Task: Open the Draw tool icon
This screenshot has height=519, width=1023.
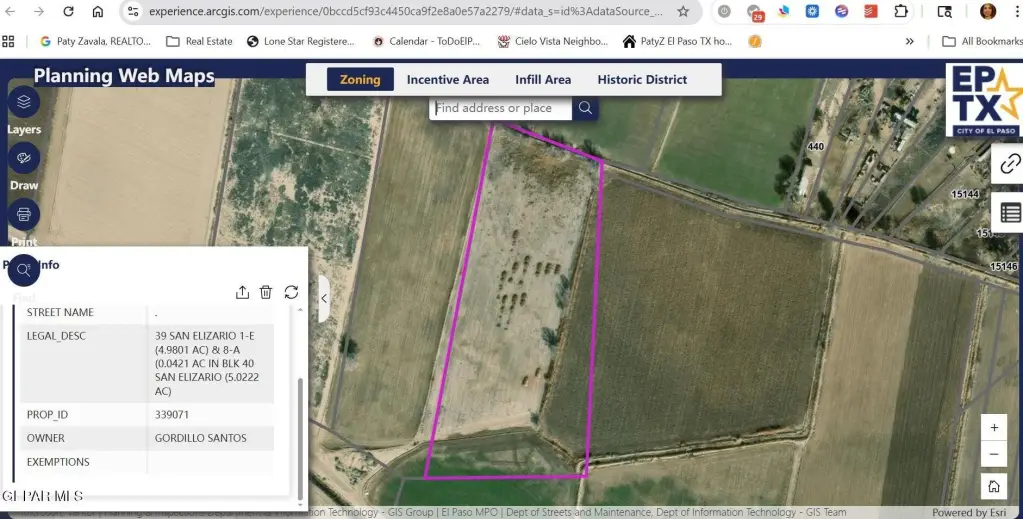Action: tap(24, 158)
